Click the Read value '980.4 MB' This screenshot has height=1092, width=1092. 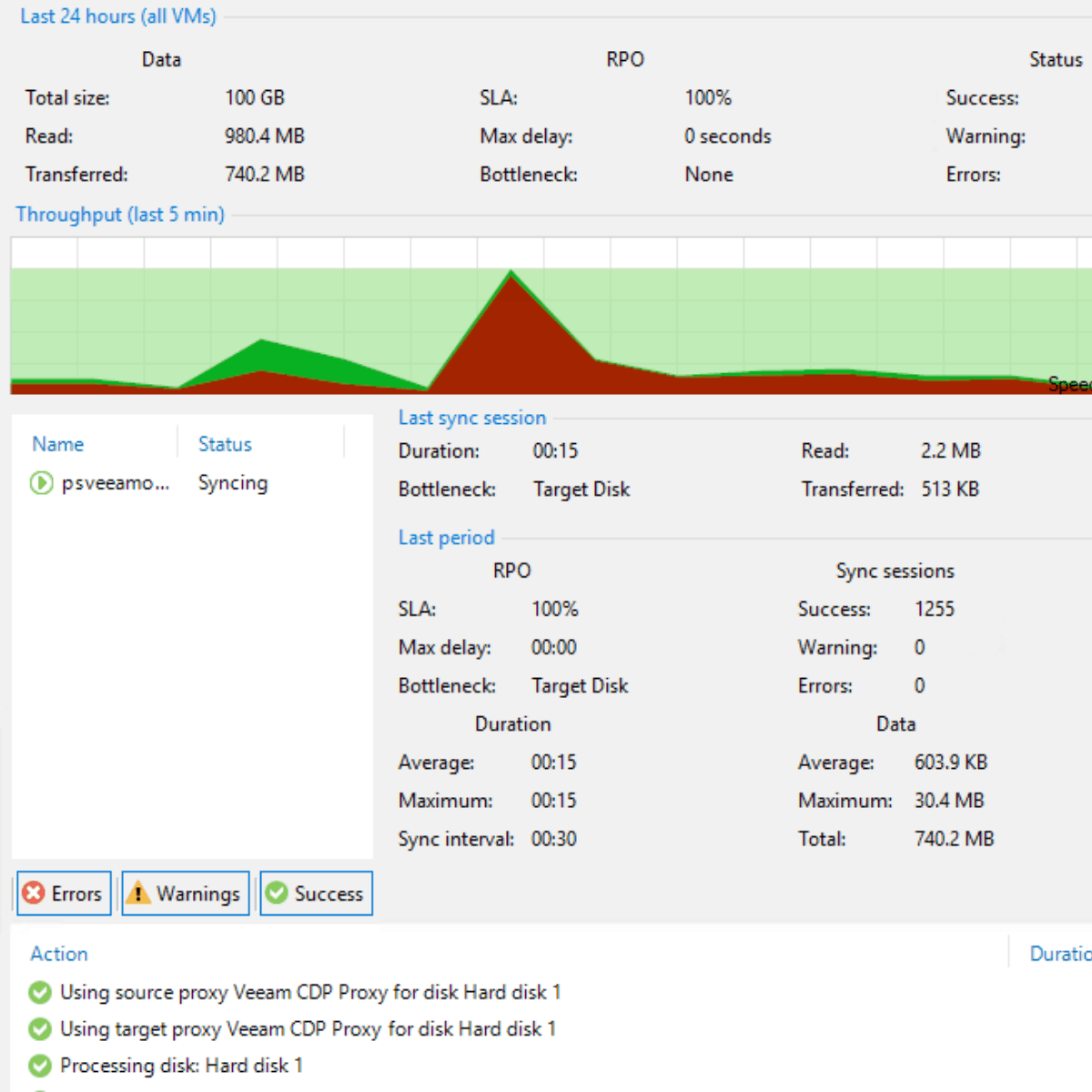(265, 136)
